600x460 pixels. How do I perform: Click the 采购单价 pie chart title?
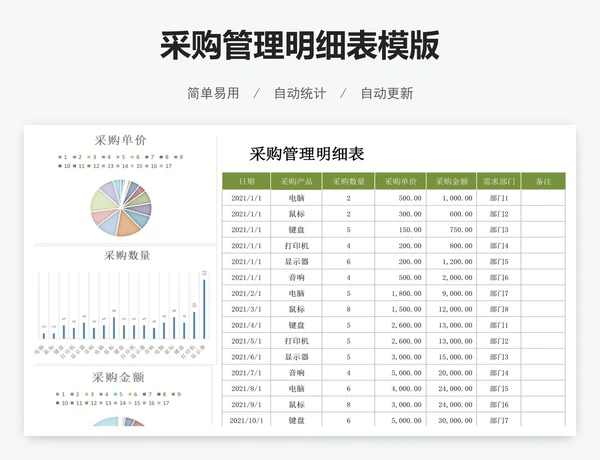(x=120, y=140)
